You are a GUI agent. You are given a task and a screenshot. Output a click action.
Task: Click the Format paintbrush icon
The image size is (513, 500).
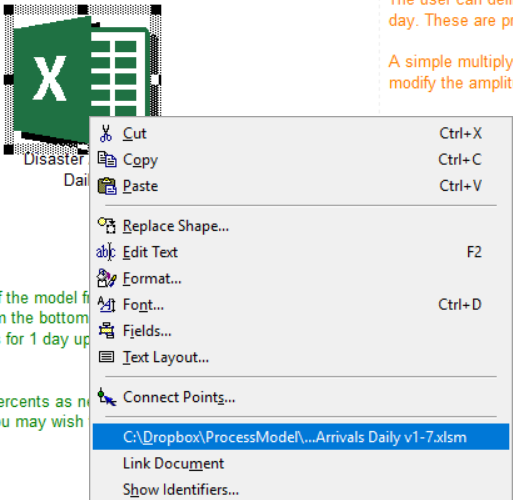coord(107,278)
